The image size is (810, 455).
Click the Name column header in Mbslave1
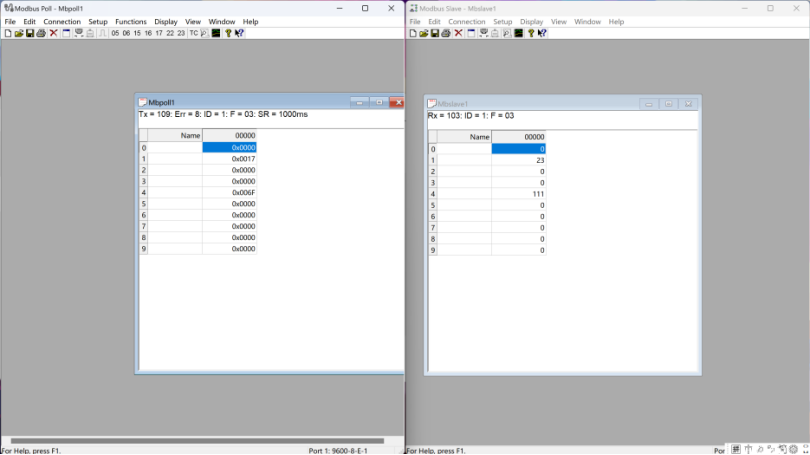(x=464, y=137)
